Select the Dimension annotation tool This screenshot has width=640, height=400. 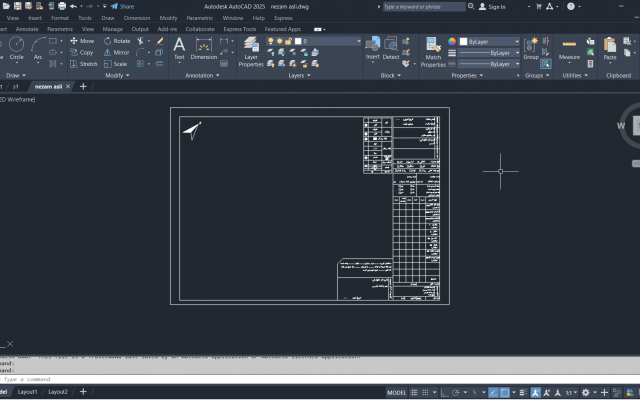(x=203, y=48)
